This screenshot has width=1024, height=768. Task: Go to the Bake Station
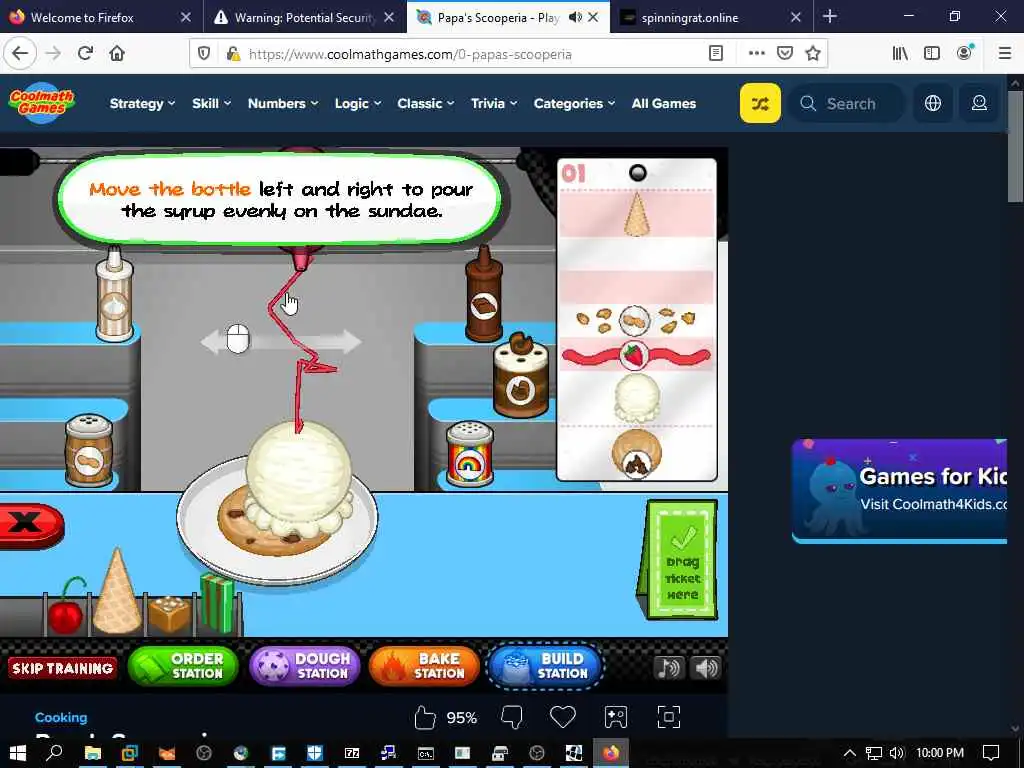pos(424,666)
